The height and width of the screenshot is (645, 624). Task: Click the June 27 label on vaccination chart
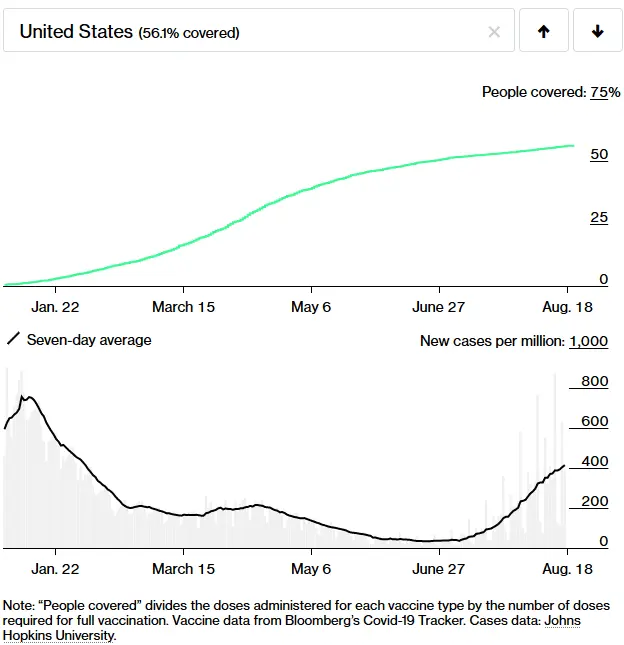[x=440, y=306]
